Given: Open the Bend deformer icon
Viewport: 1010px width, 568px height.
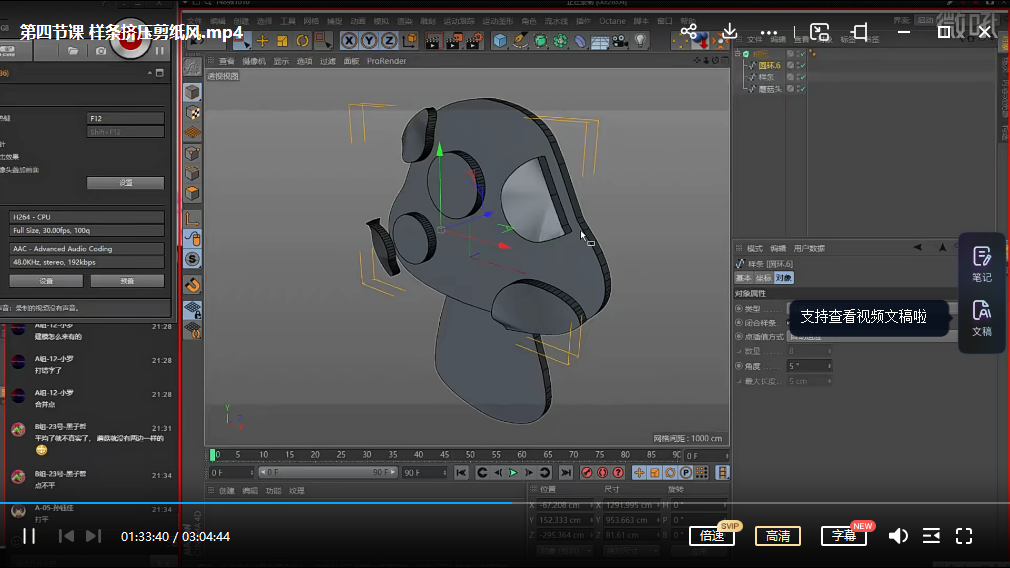Looking at the screenshot, I should point(580,41).
